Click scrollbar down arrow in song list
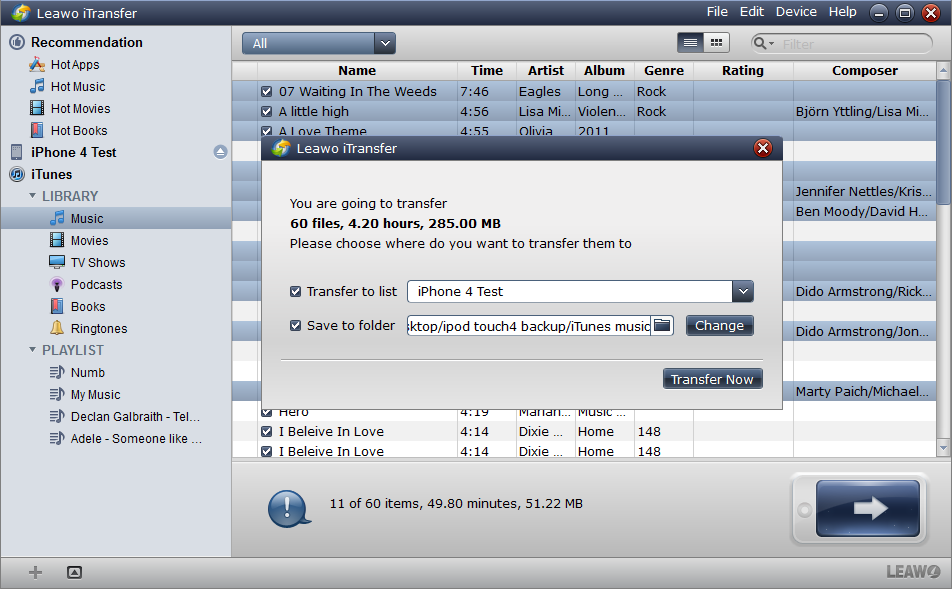The image size is (952, 589). click(x=943, y=448)
